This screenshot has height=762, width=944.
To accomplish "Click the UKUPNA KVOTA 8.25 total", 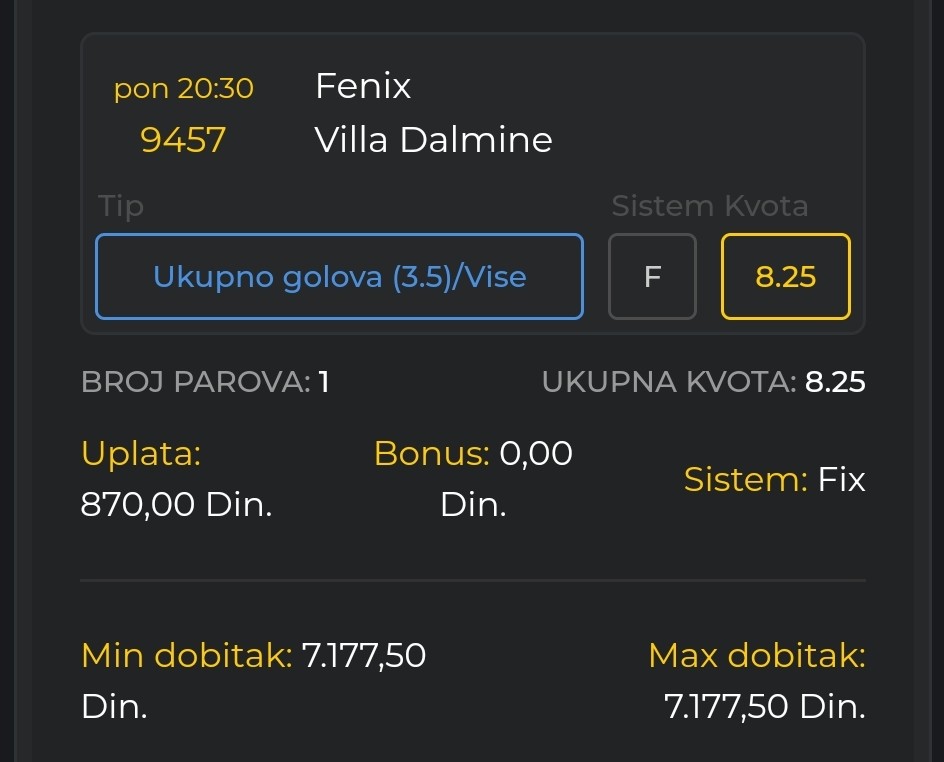I will (x=704, y=382).
